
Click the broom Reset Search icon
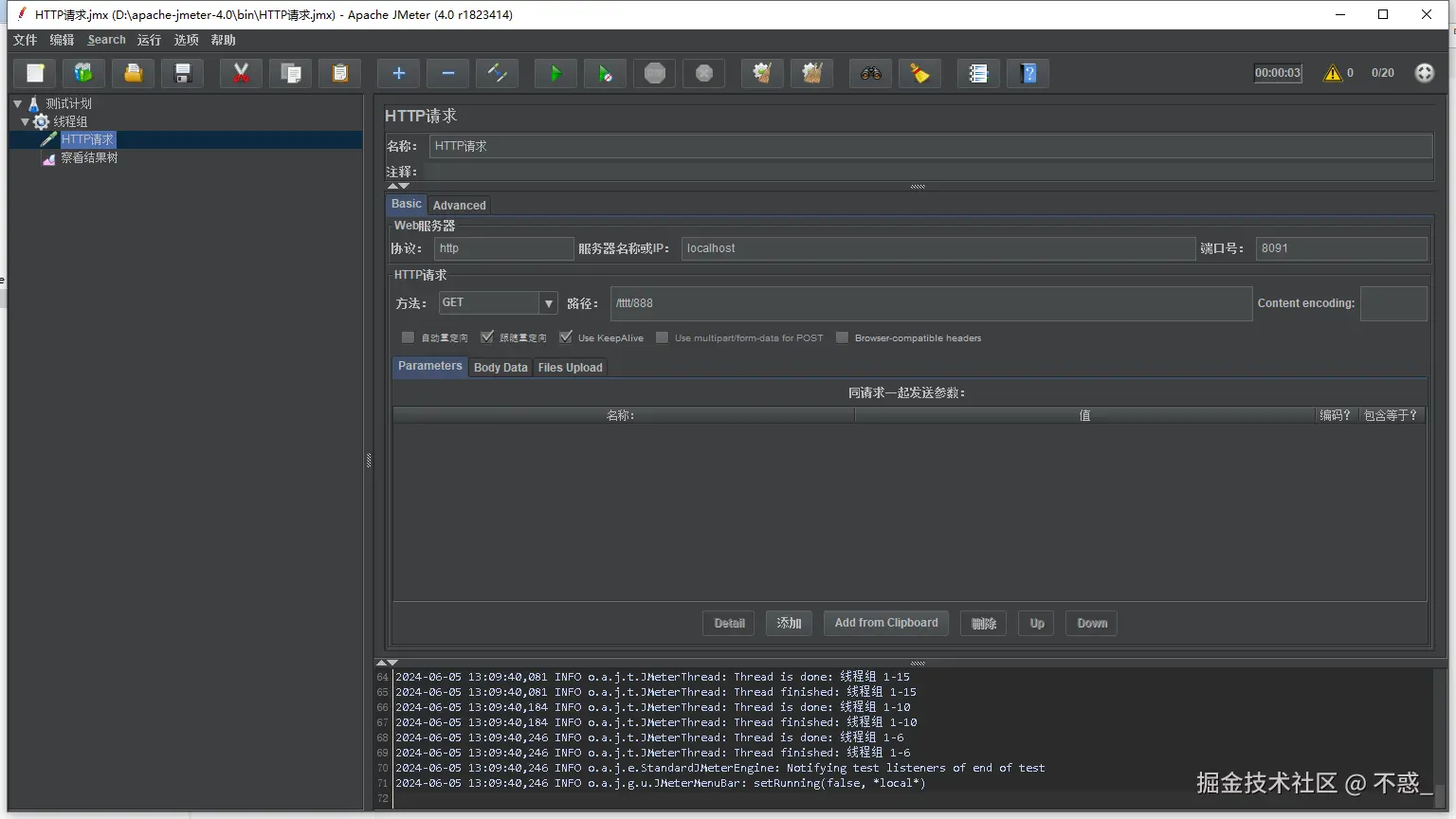point(919,74)
